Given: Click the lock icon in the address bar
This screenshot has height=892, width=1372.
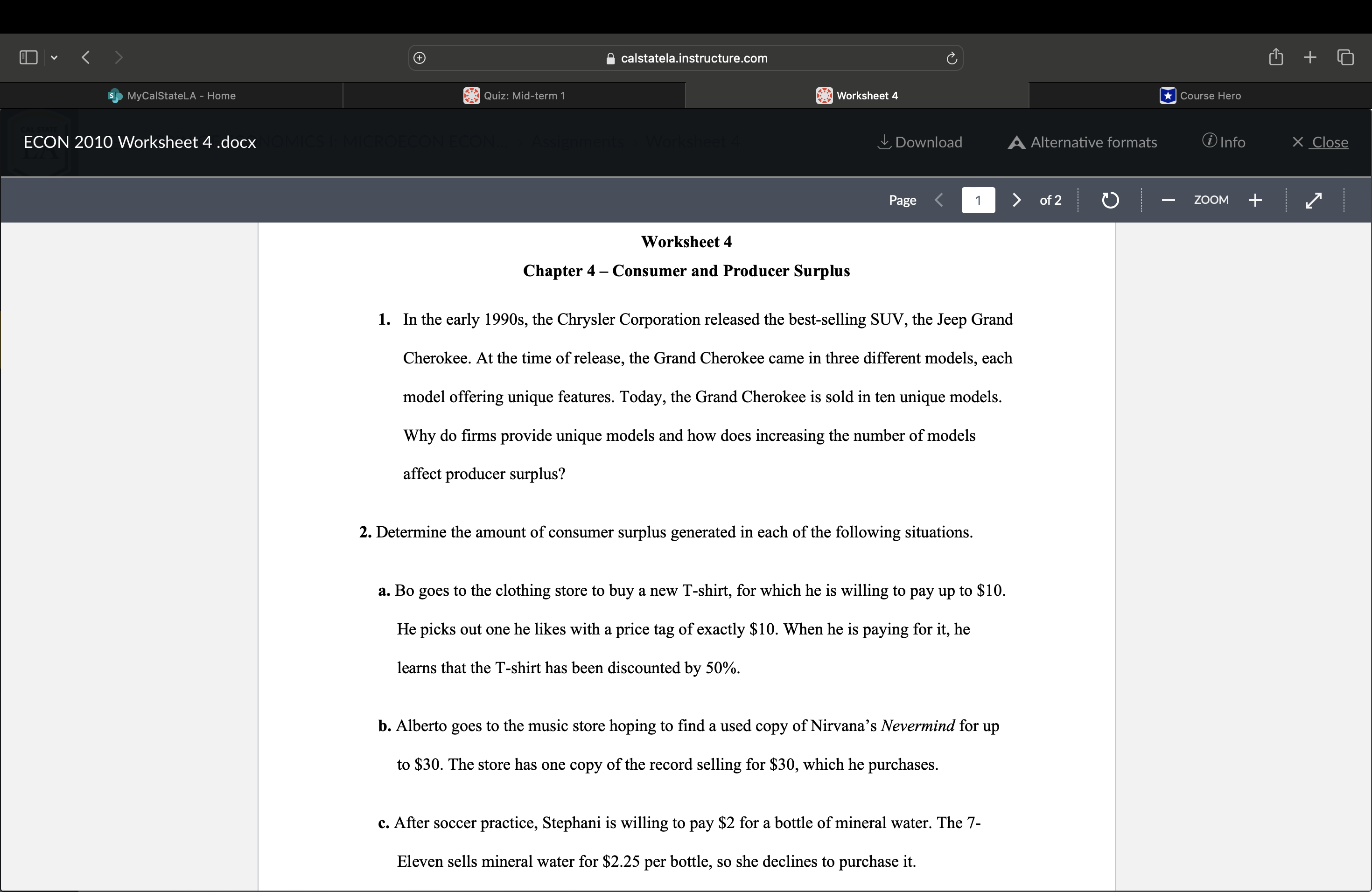Looking at the screenshot, I should click(610, 58).
